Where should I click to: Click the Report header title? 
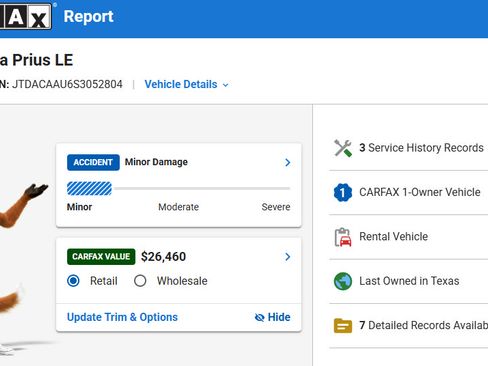point(88,16)
